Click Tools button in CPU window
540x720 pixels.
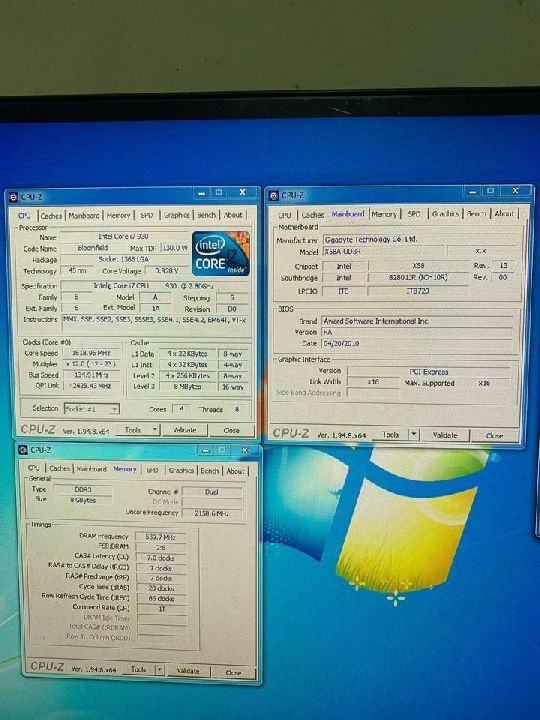133,430
